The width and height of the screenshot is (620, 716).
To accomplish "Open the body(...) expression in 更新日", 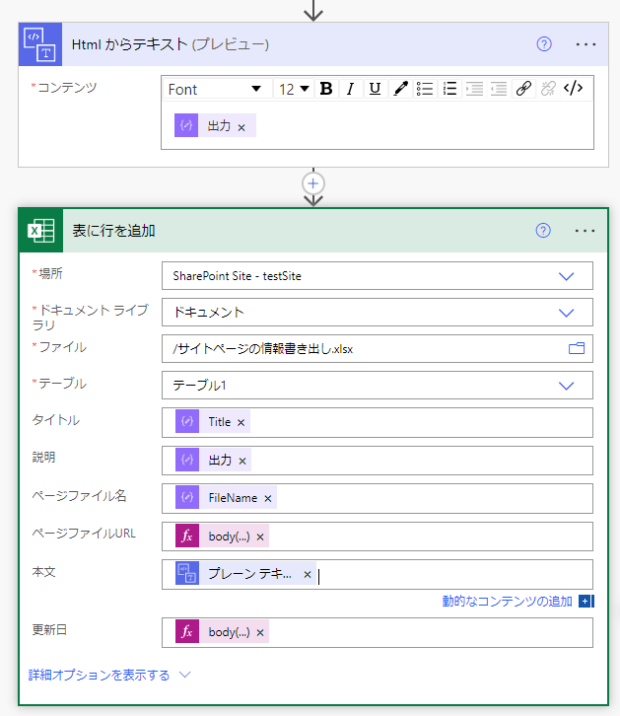I will point(222,632).
